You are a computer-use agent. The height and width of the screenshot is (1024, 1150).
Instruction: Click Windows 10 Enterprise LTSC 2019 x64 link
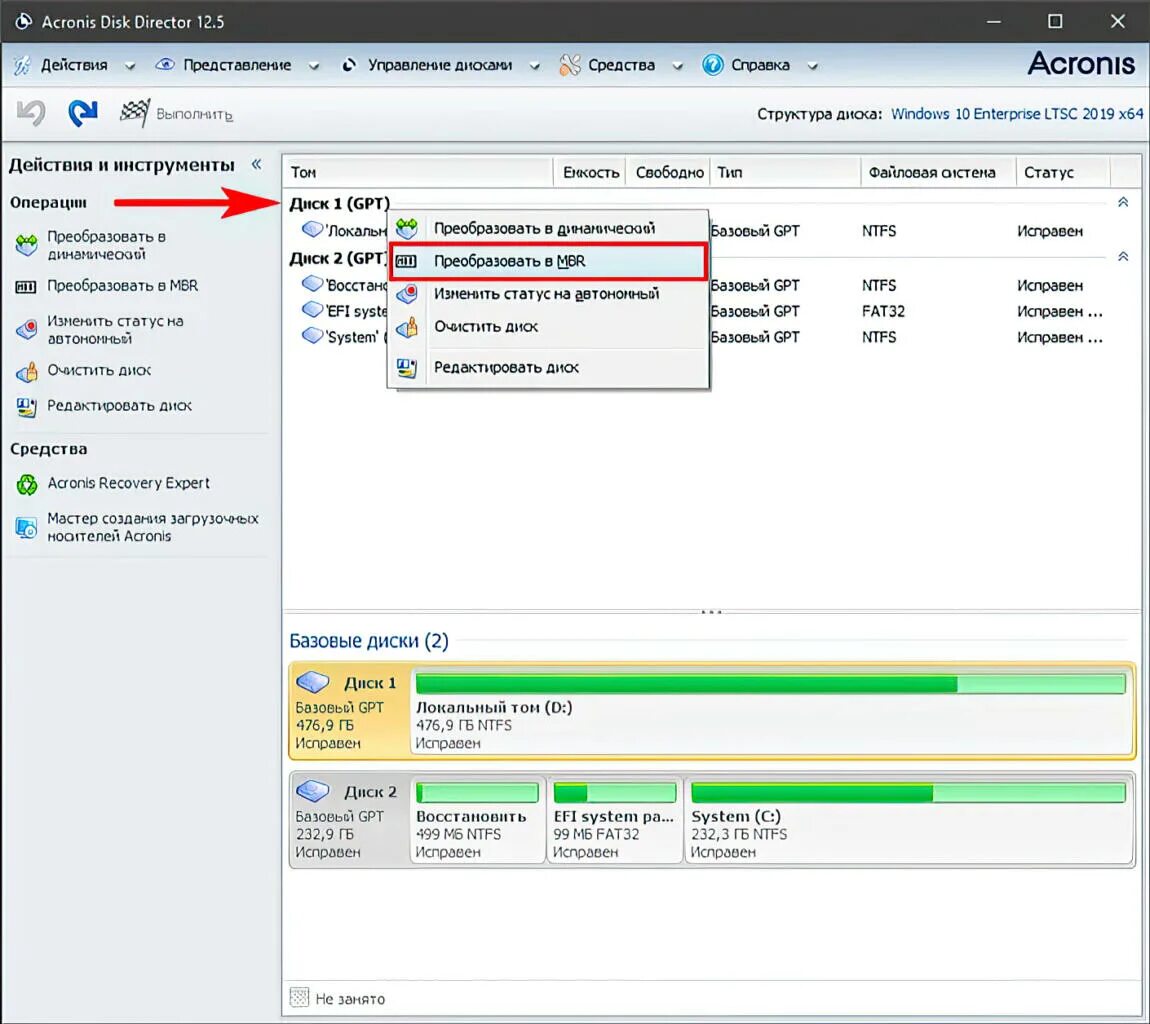(x=1017, y=114)
